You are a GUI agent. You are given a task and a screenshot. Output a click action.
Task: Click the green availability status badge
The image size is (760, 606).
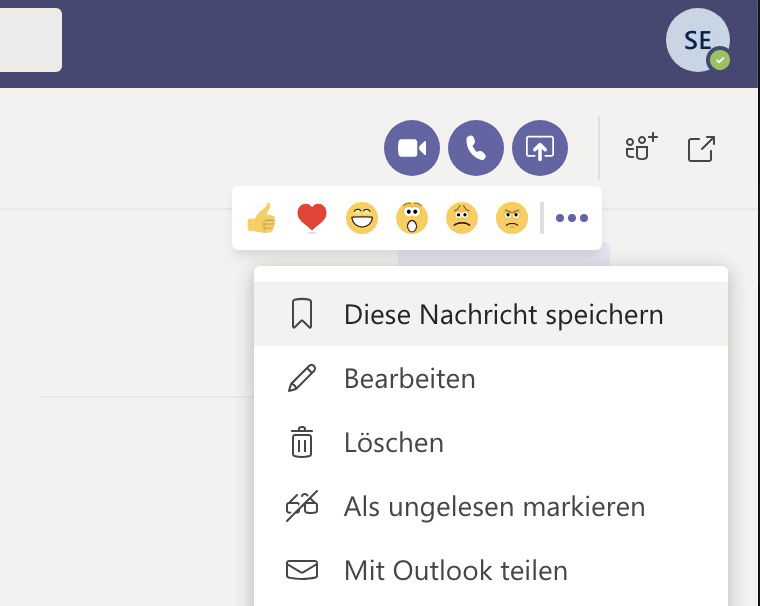[x=720, y=60]
